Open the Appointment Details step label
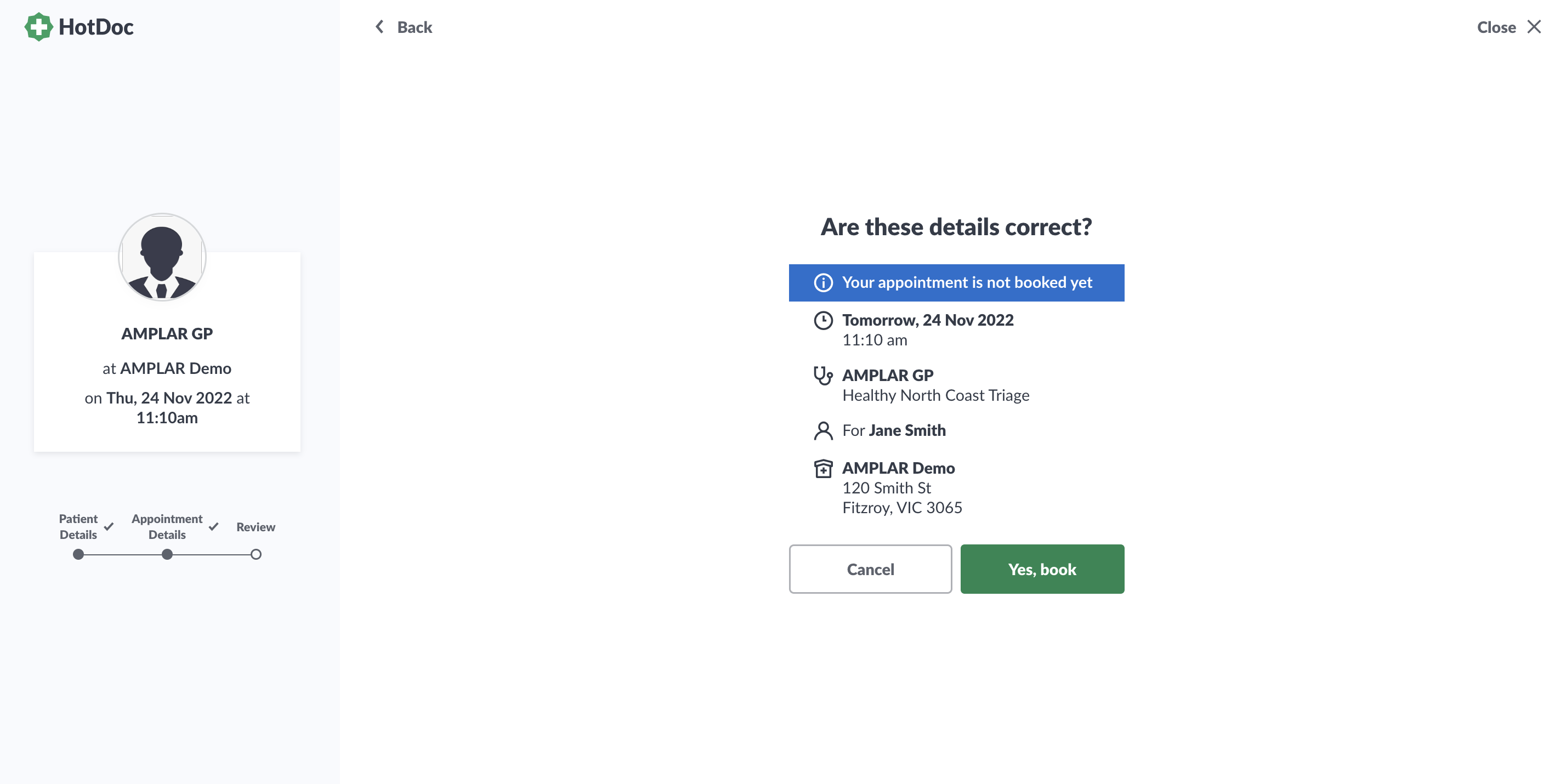The image size is (1566, 784). (x=167, y=527)
